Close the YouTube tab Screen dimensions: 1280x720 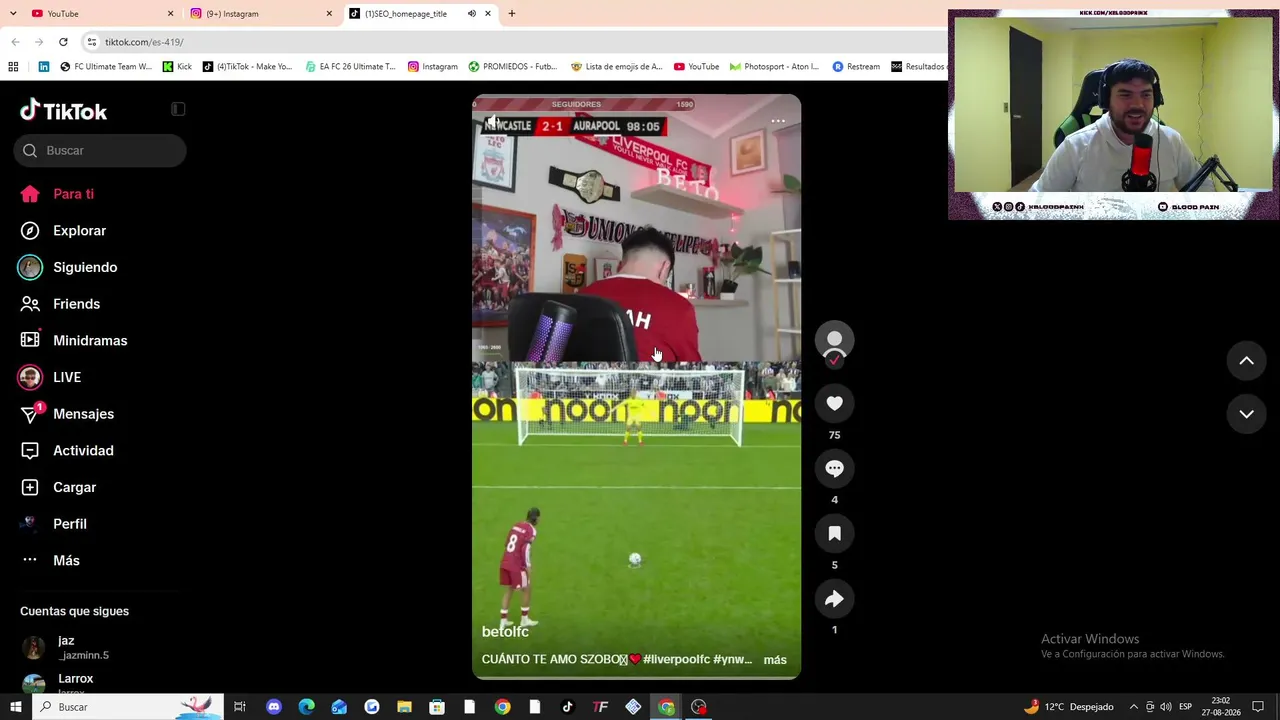pyautogui.click(x=170, y=14)
